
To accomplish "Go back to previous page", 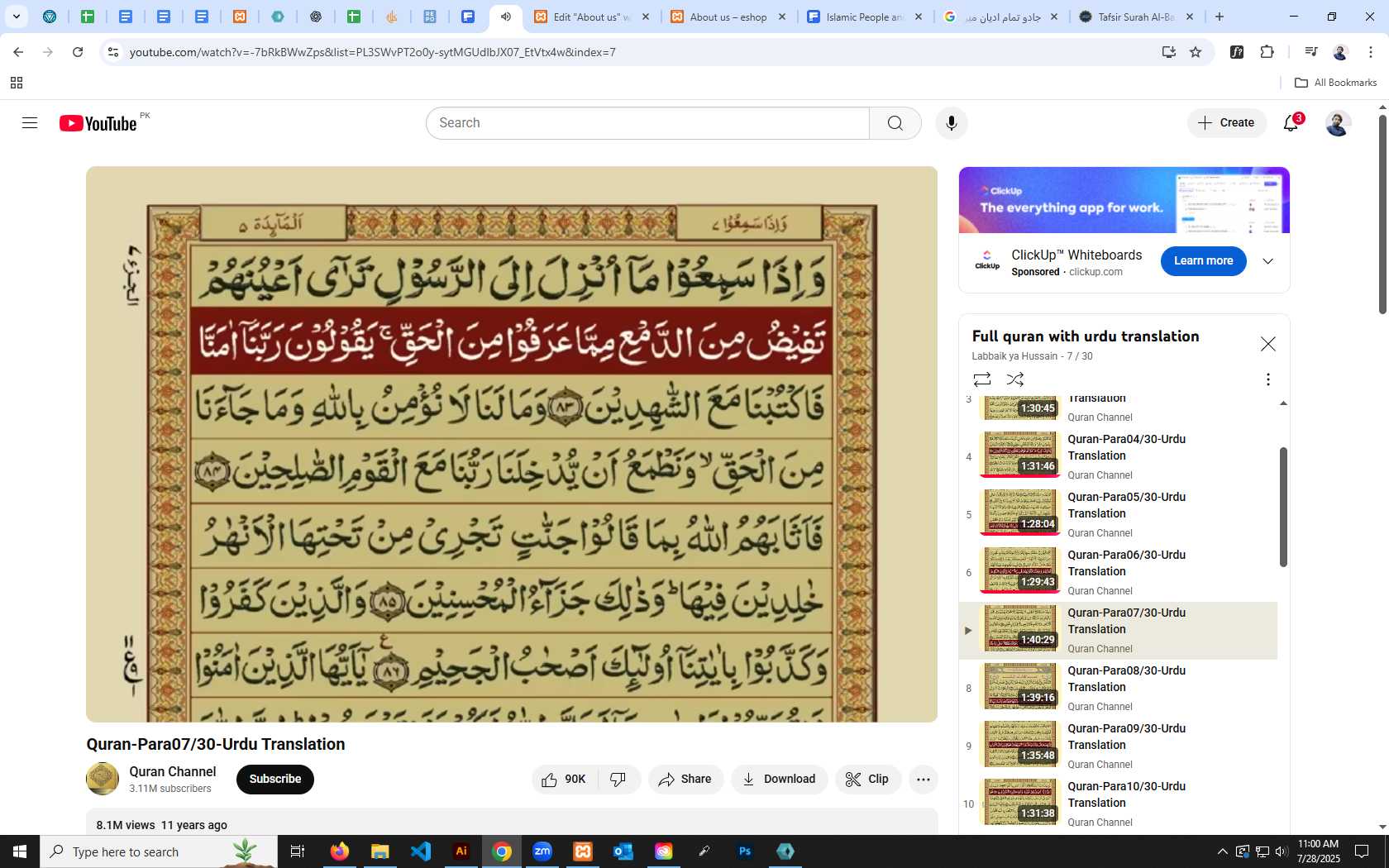I will pos(18,52).
